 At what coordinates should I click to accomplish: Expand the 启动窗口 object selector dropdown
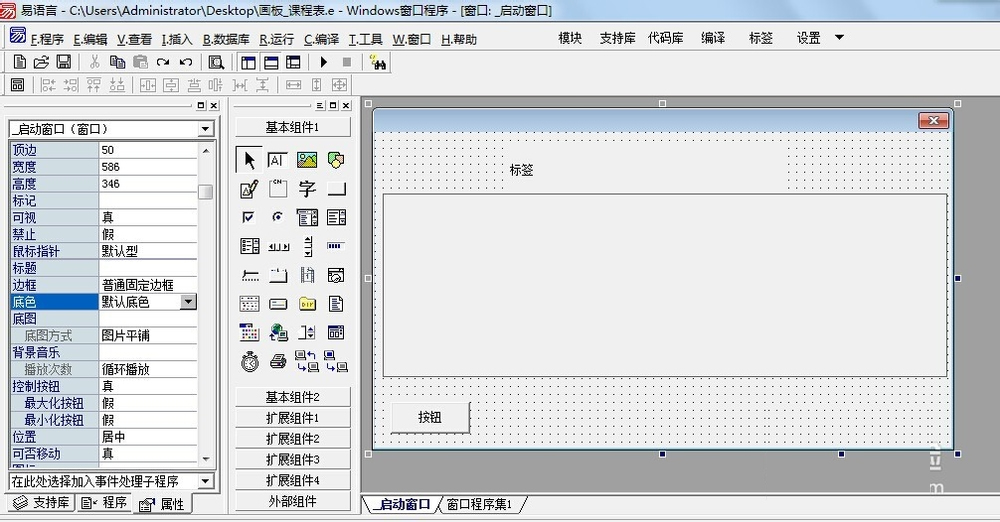[x=205, y=129]
